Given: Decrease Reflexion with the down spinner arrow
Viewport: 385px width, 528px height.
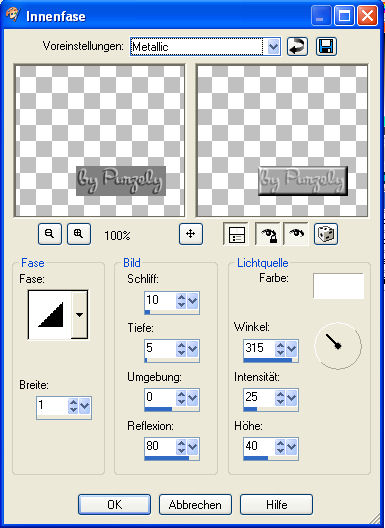Looking at the screenshot, I should tap(181, 451).
